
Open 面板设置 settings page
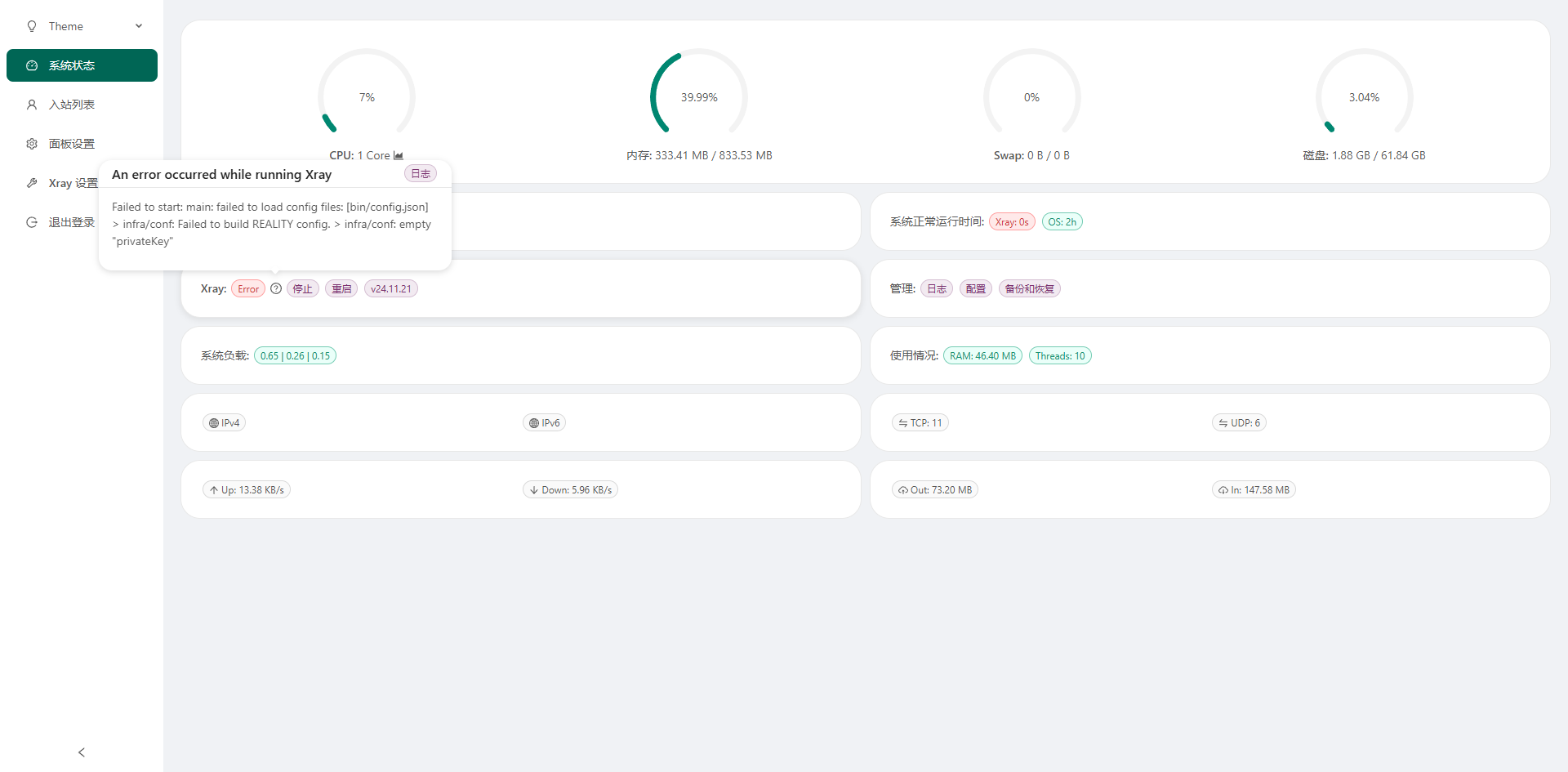pos(82,144)
